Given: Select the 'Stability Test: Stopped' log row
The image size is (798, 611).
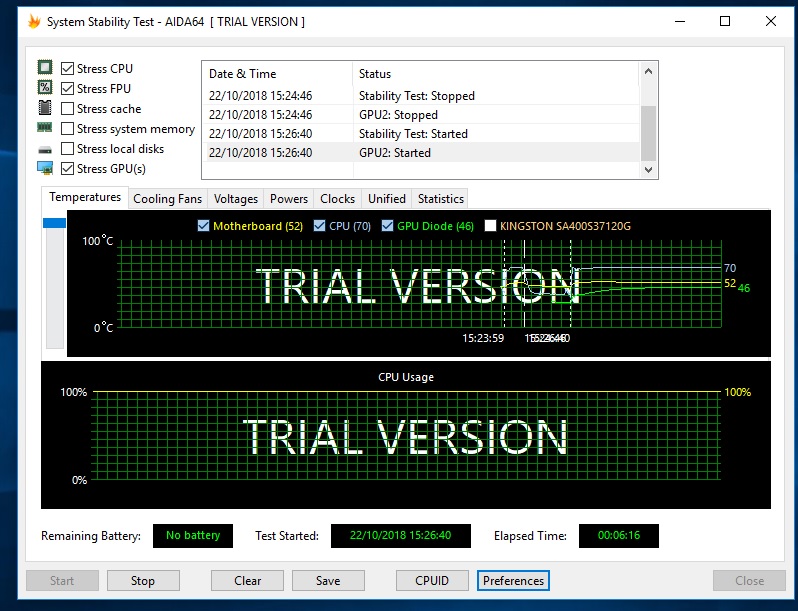Looking at the screenshot, I should tap(420, 96).
